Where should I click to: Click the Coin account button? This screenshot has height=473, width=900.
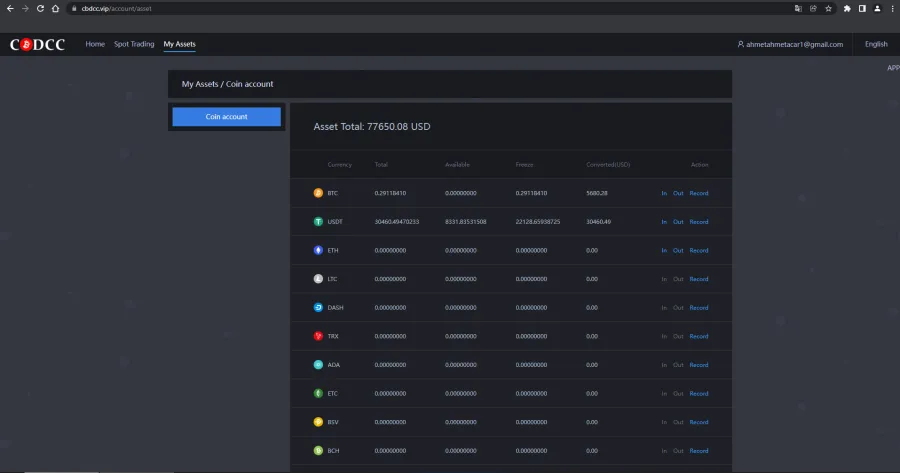pos(227,117)
